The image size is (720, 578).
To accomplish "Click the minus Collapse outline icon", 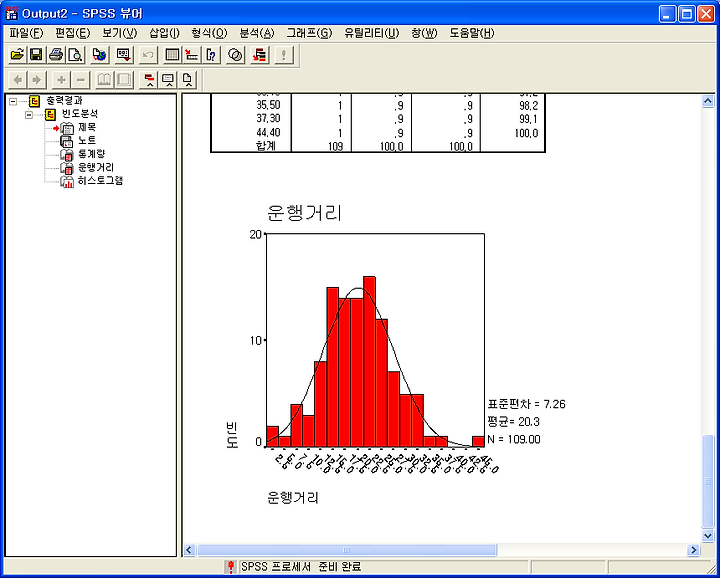I will point(80,80).
